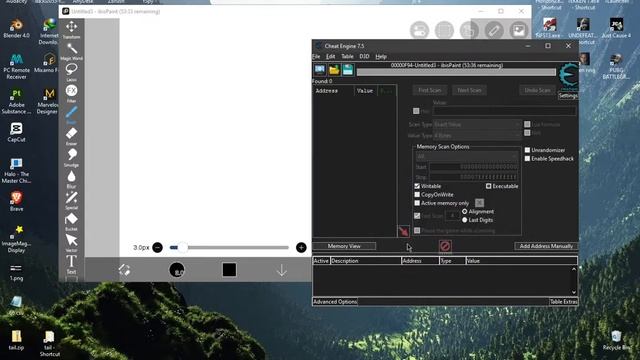Select the Brush tool in ibisPaint

point(71,114)
